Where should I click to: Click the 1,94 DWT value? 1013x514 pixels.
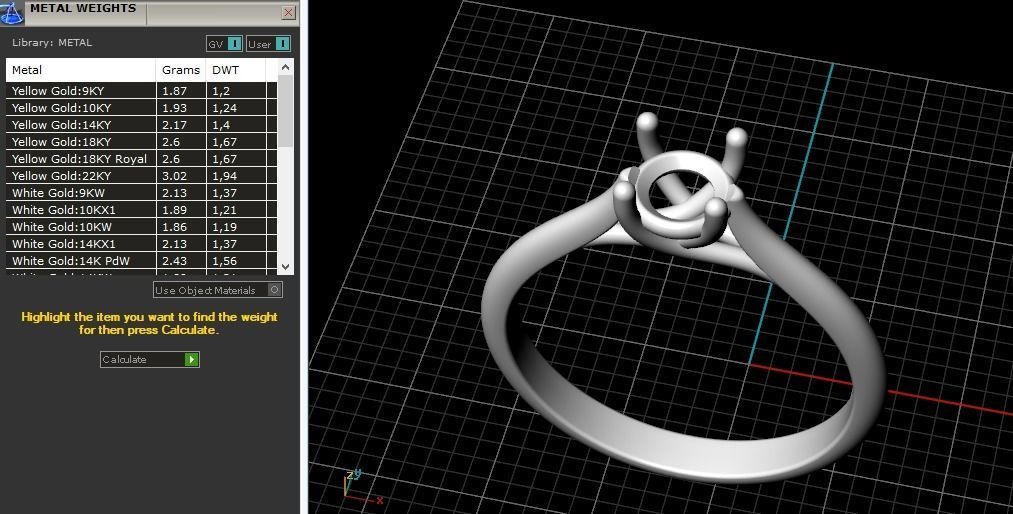[x=225, y=176]
